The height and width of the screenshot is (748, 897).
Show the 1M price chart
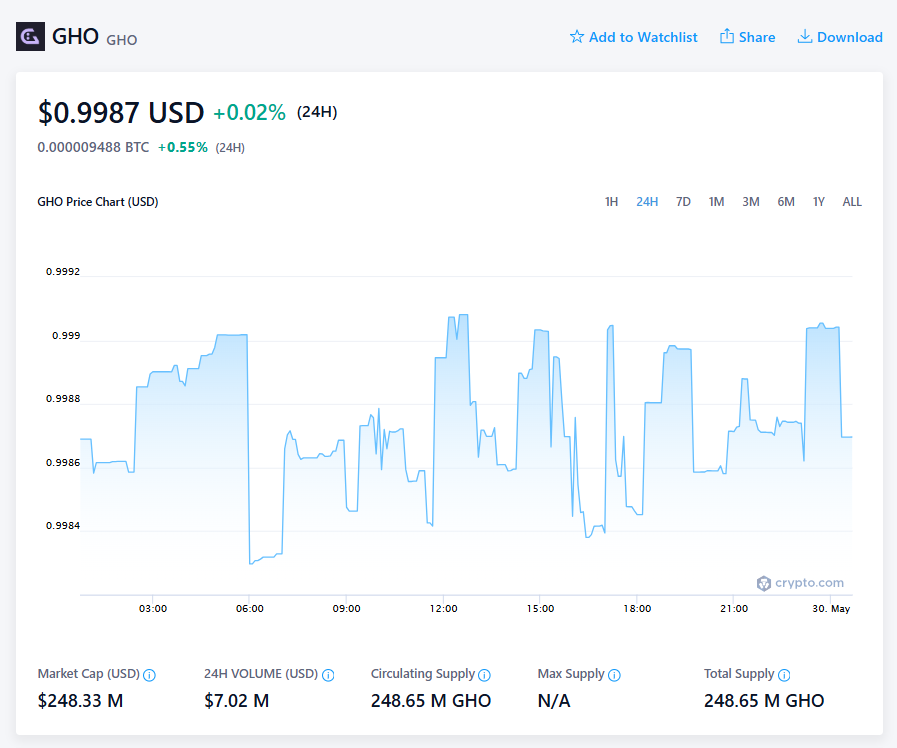pyautogui.click(x=716, y=202)
